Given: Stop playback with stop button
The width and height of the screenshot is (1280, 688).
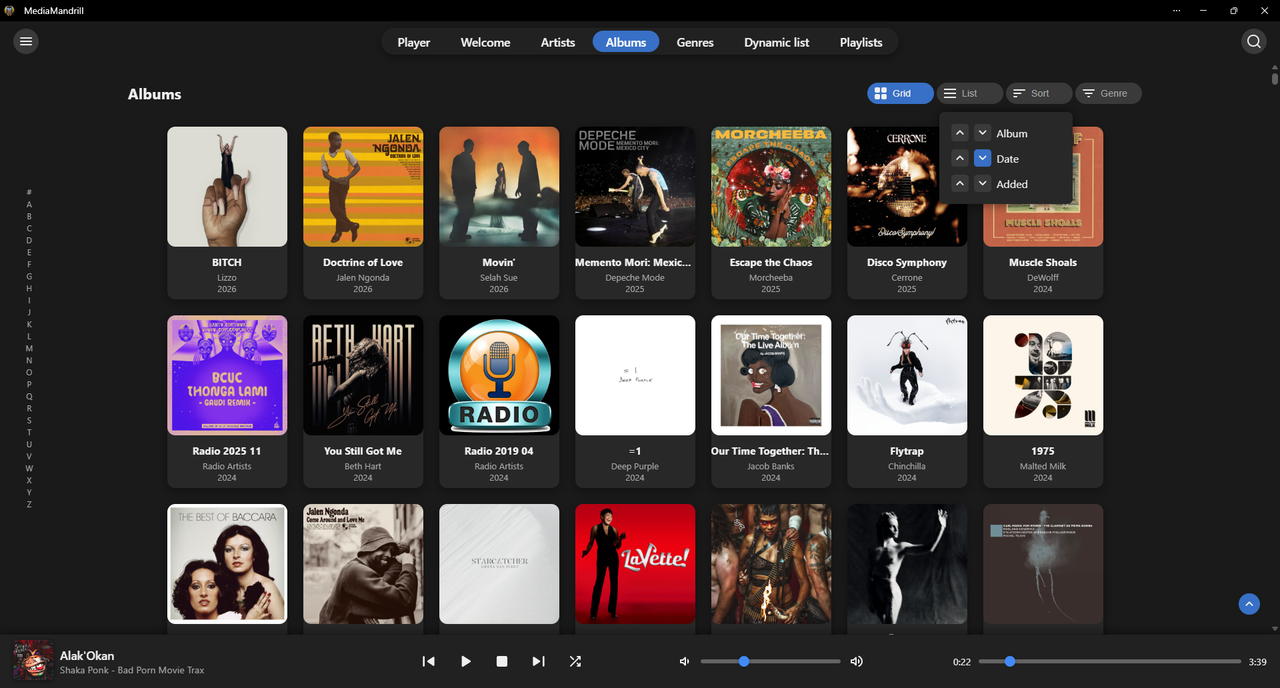Looking at the screenshot, I should pos(502,661).
